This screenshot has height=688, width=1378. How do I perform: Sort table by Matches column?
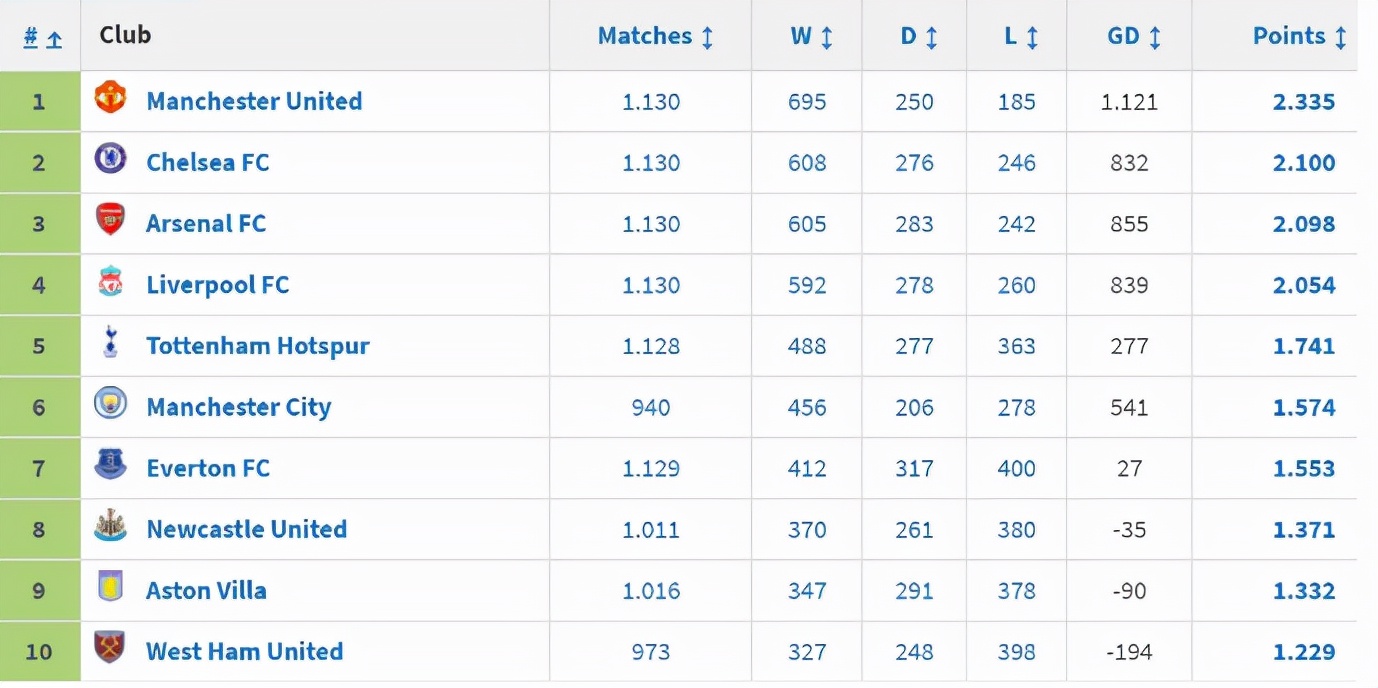click(x=655, y=36)
